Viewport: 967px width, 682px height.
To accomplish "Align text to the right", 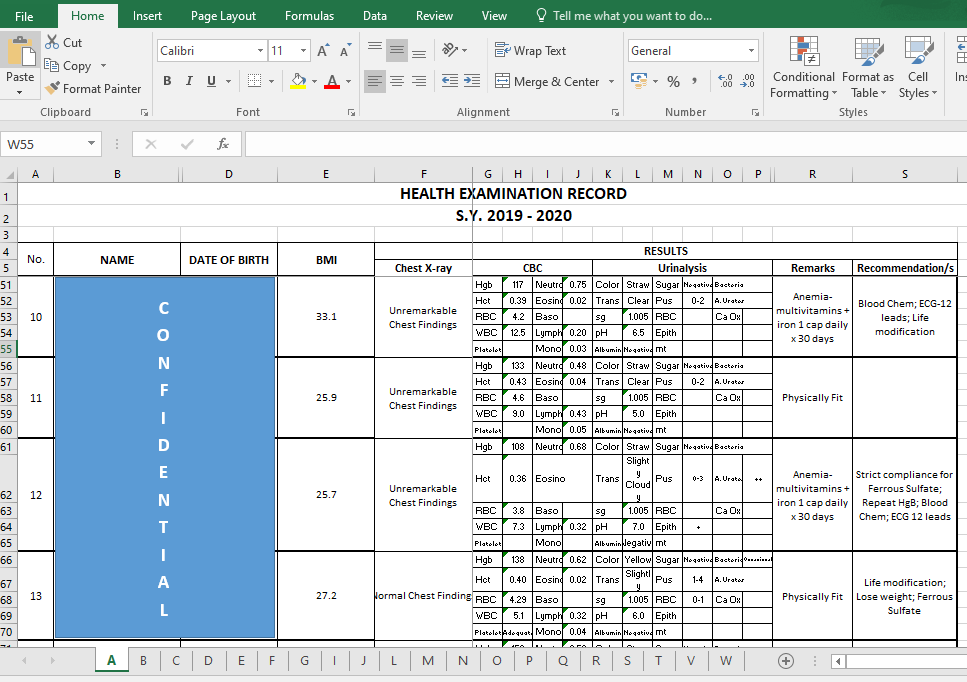I will (419, 81).
